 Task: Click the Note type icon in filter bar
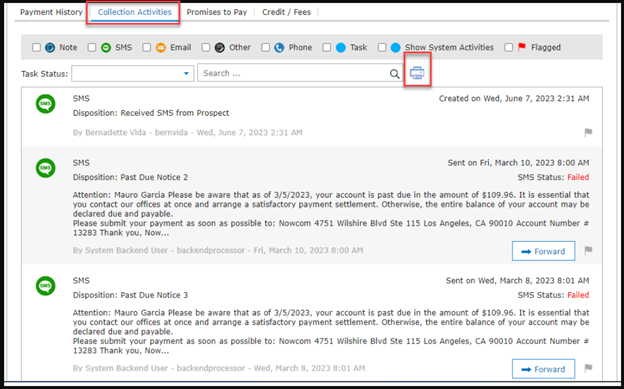(50, 48)
